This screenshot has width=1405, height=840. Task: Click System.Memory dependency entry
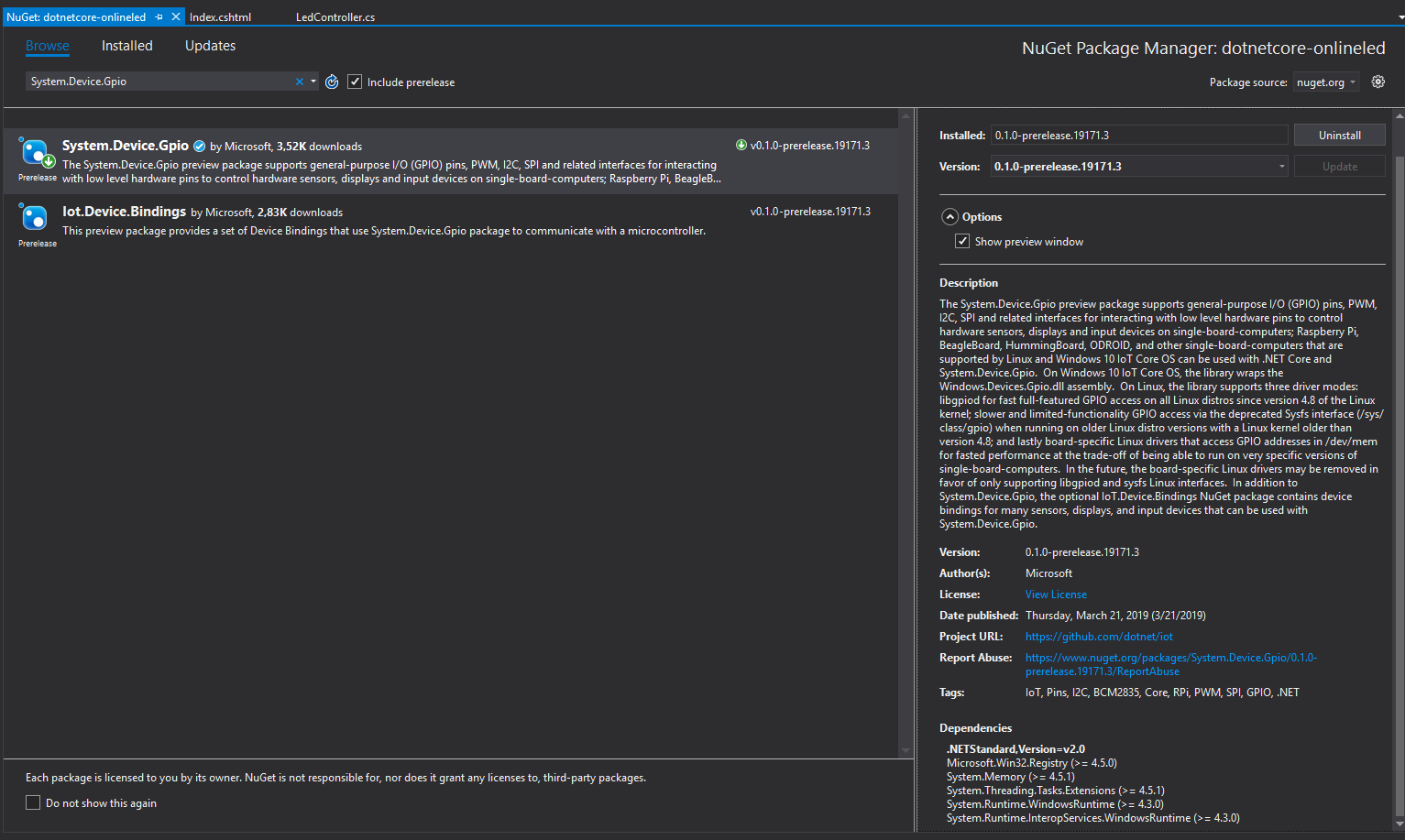point(1010,777)
